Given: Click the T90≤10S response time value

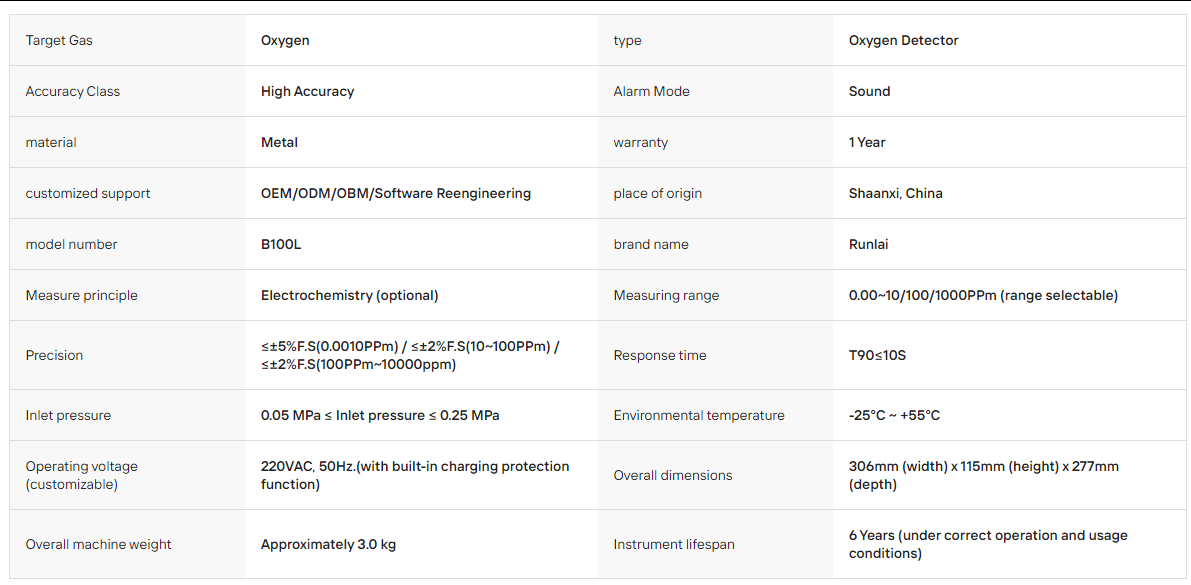Looking at the screenshot, I should [x=877, y=355].
